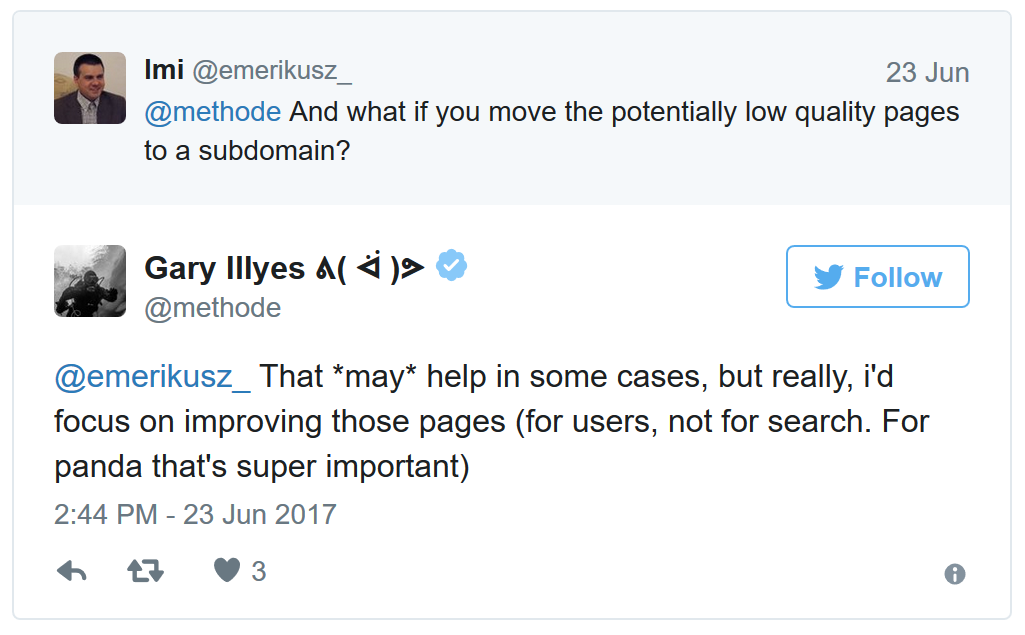Click the display name Imi
1025x635 pixels.
[164, 72]
